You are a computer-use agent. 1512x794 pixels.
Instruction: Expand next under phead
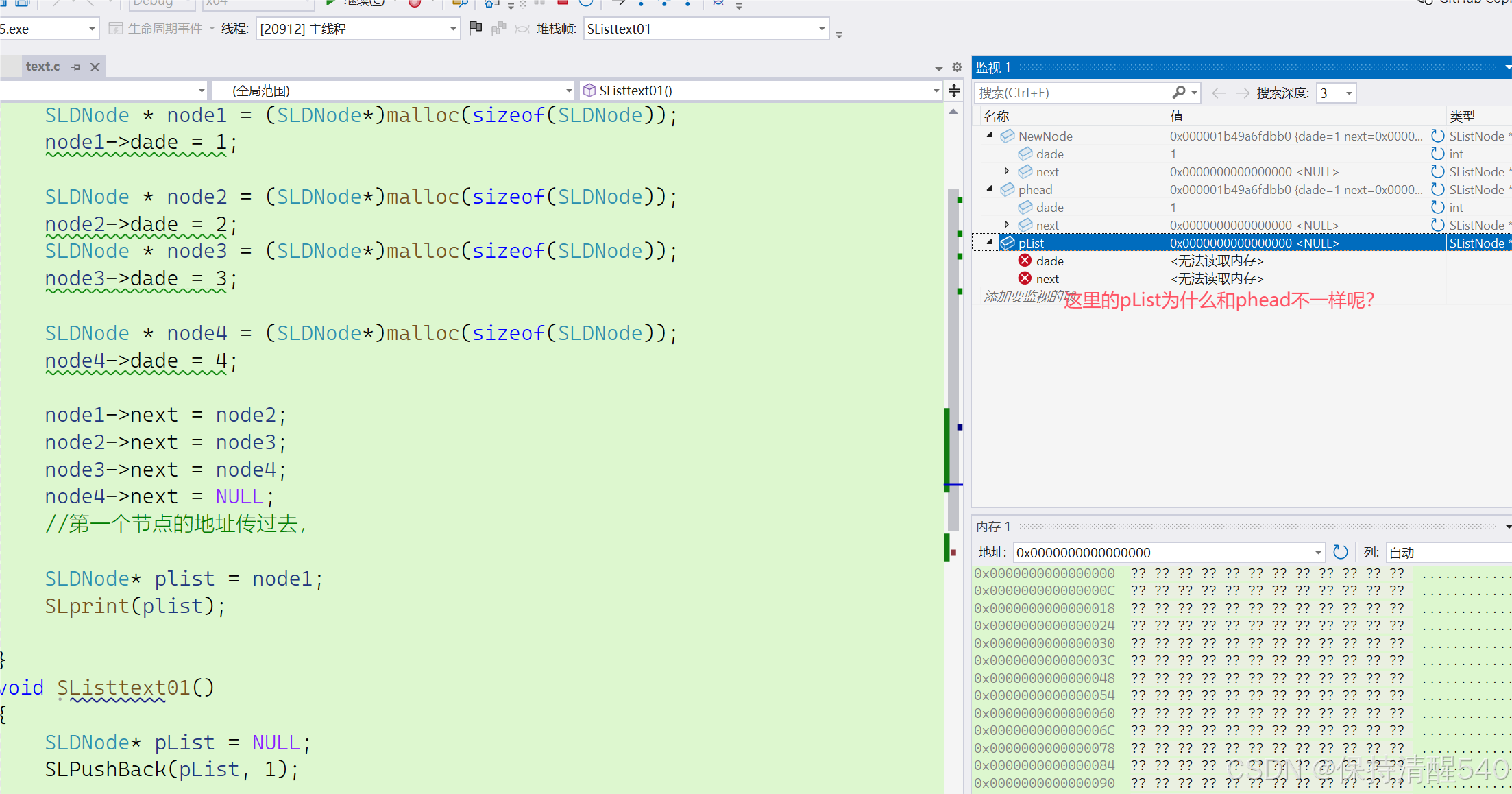[1006, 225]
